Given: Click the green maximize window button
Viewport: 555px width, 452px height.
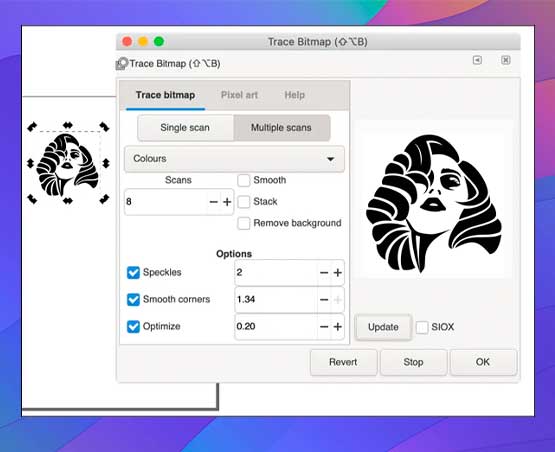Looking at the screenshot, I should point(159,41).
